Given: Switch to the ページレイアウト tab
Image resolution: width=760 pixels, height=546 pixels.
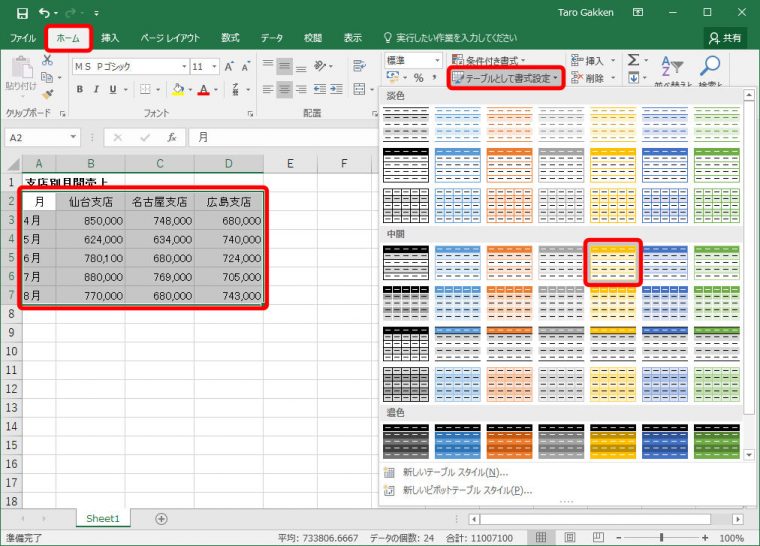Looking at the screenshot, I should 170,38.
